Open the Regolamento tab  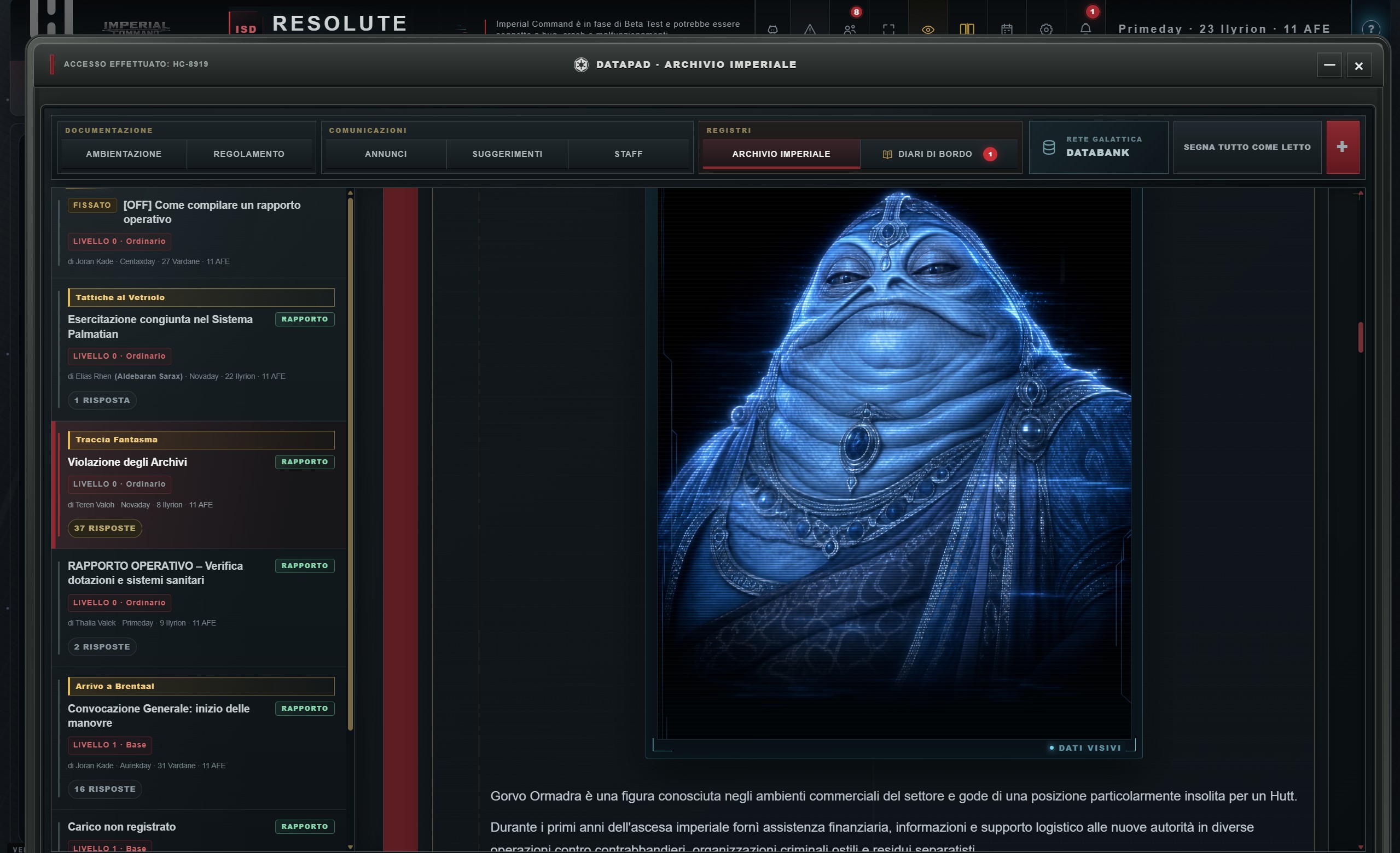[x=249, y=154]
